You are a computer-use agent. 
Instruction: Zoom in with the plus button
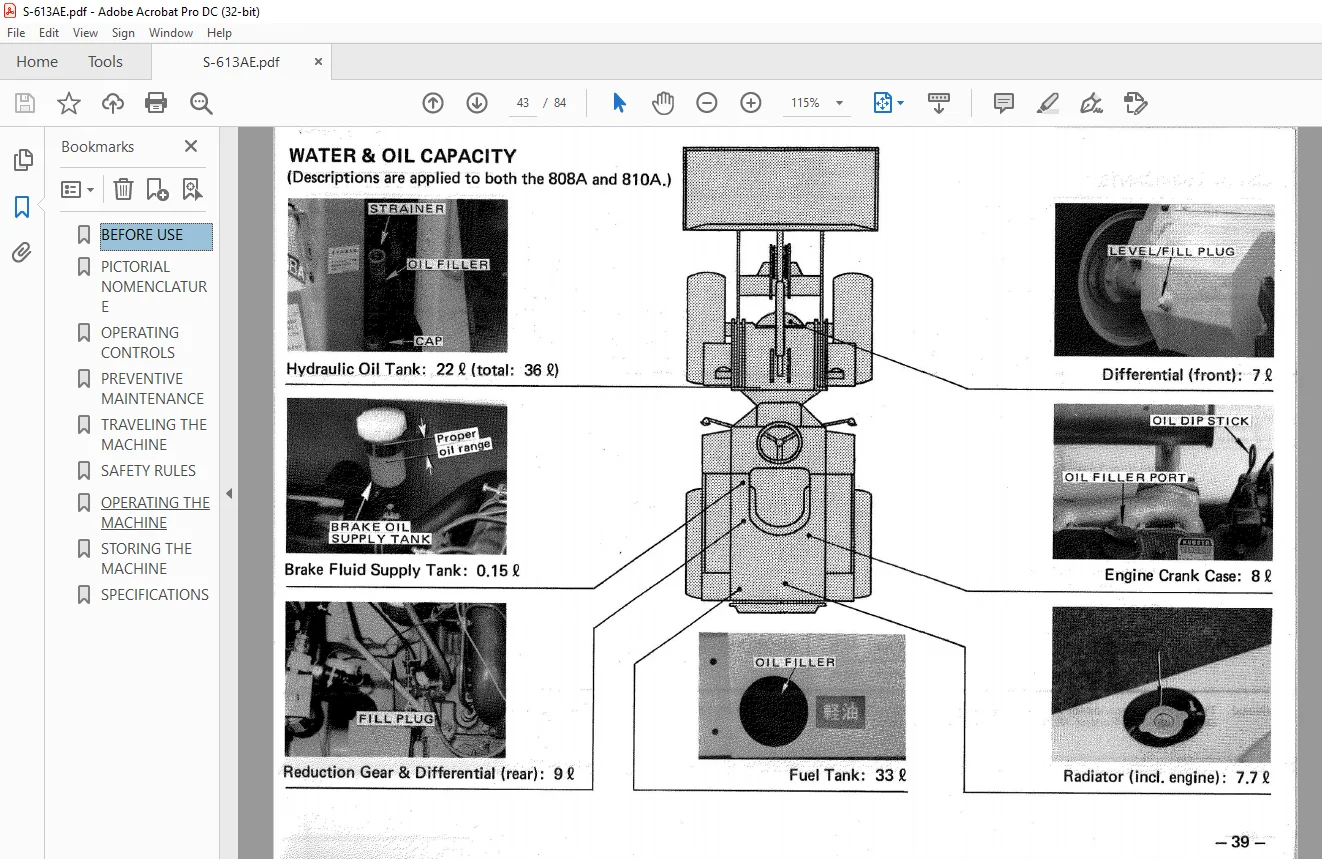[x=751, y=103]
